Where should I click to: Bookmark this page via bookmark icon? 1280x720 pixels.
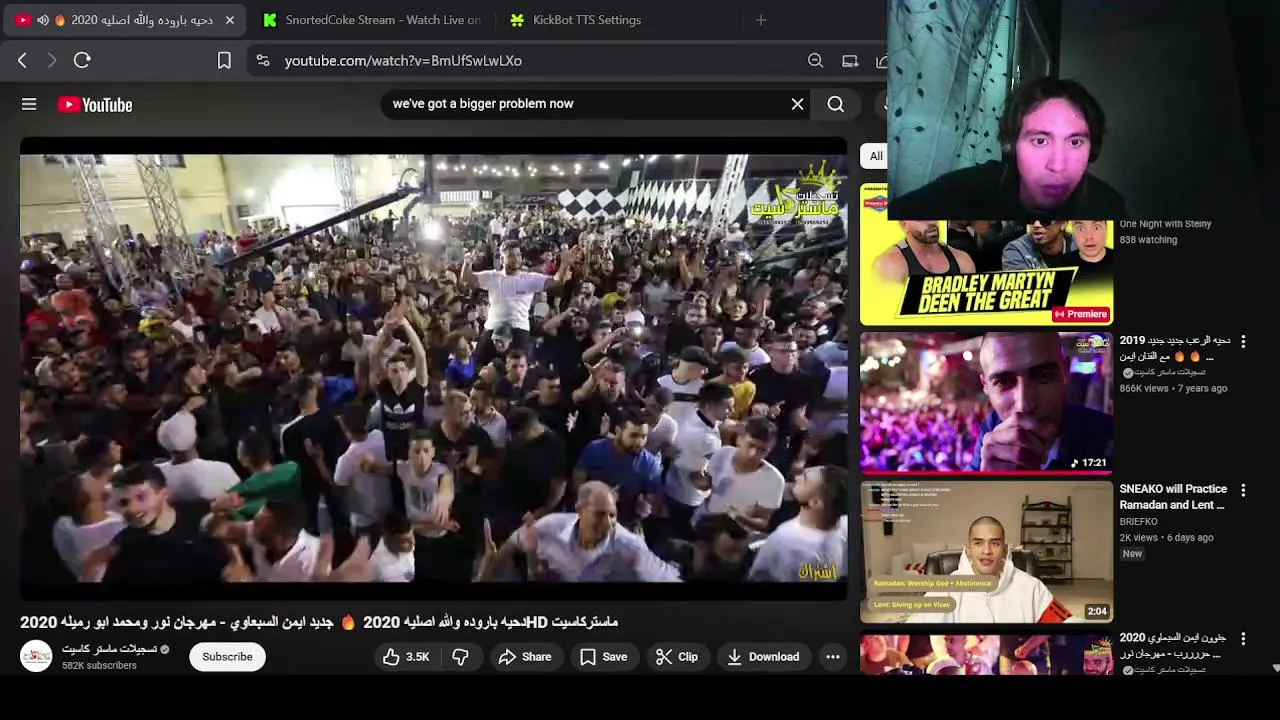tap(224, 60)
